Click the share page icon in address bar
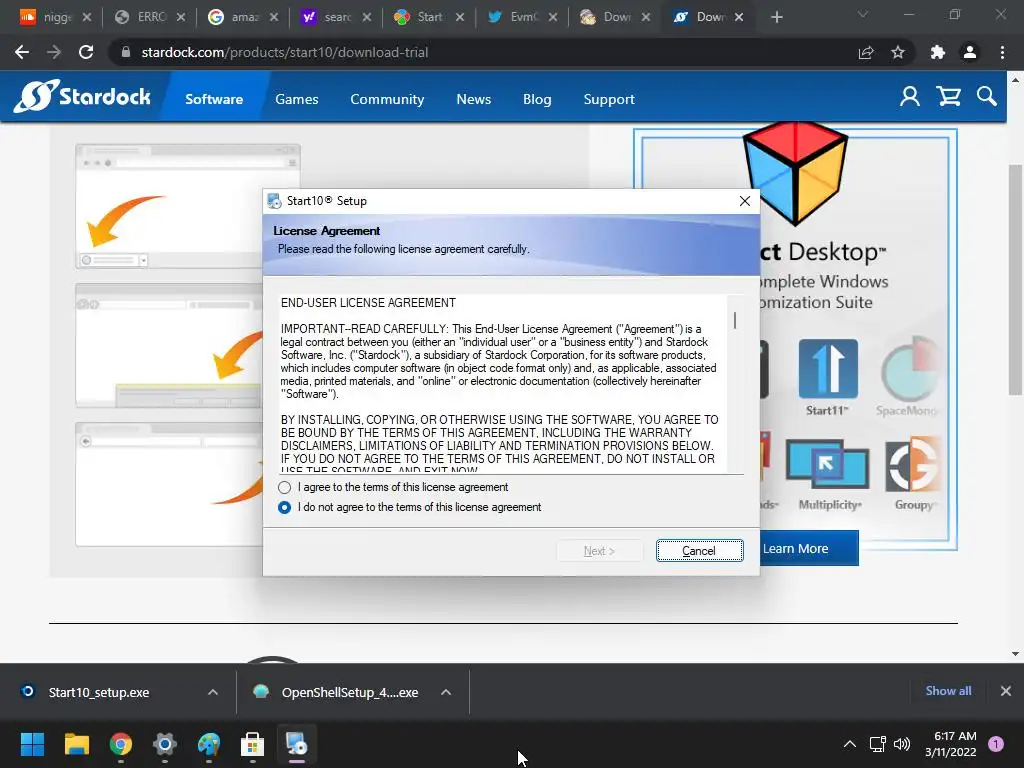 click(866, 52)
